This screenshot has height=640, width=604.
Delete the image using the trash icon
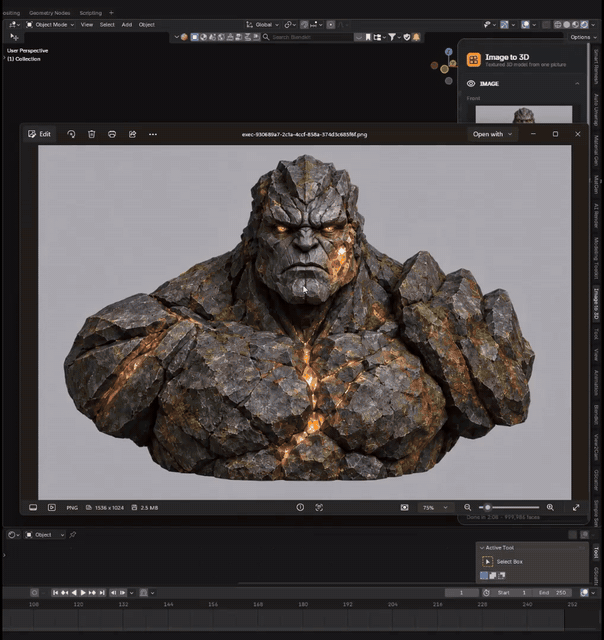(x=91, y=134)
